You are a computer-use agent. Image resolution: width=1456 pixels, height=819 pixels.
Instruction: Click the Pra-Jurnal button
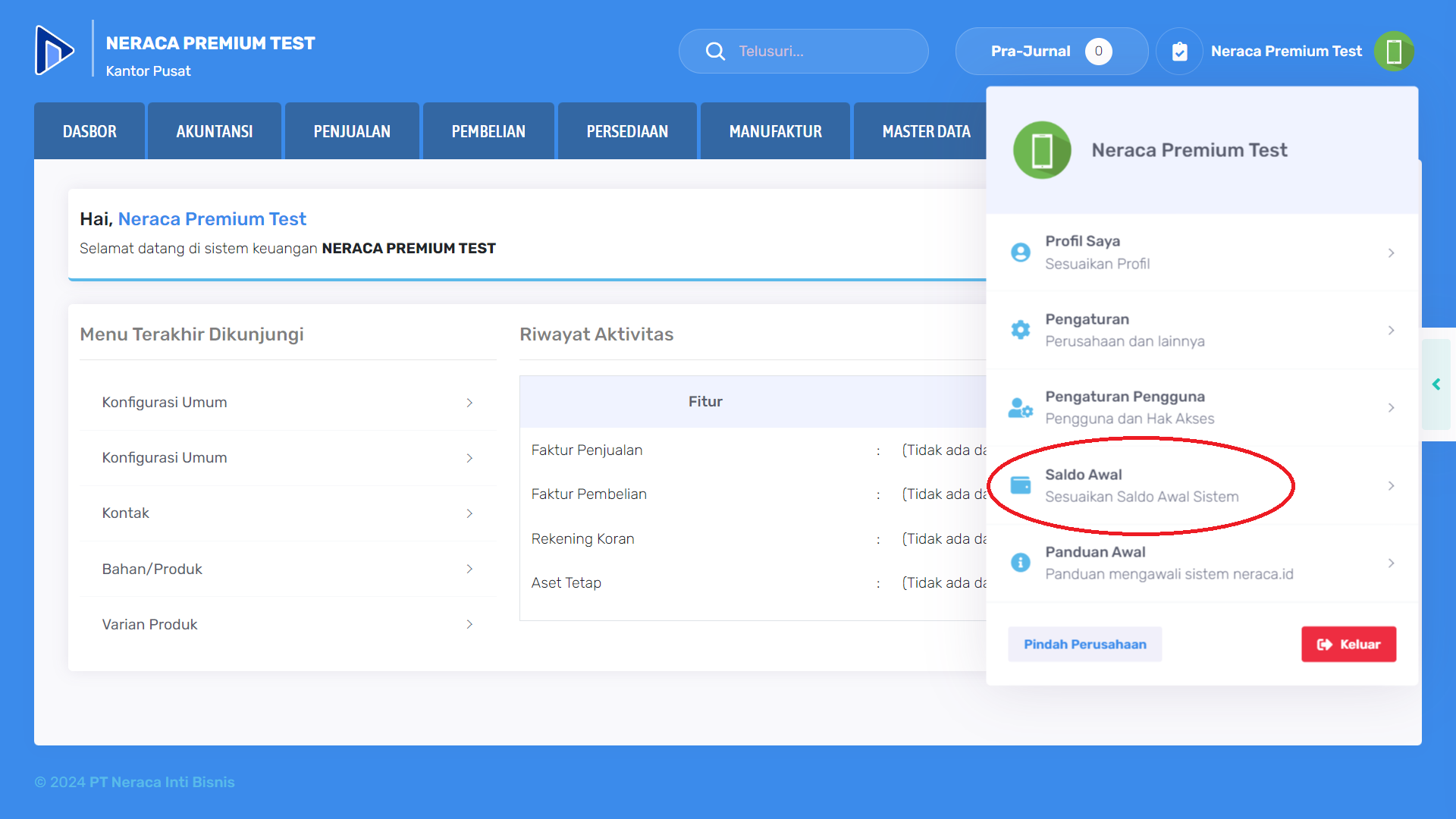(x=1052, y=51)
